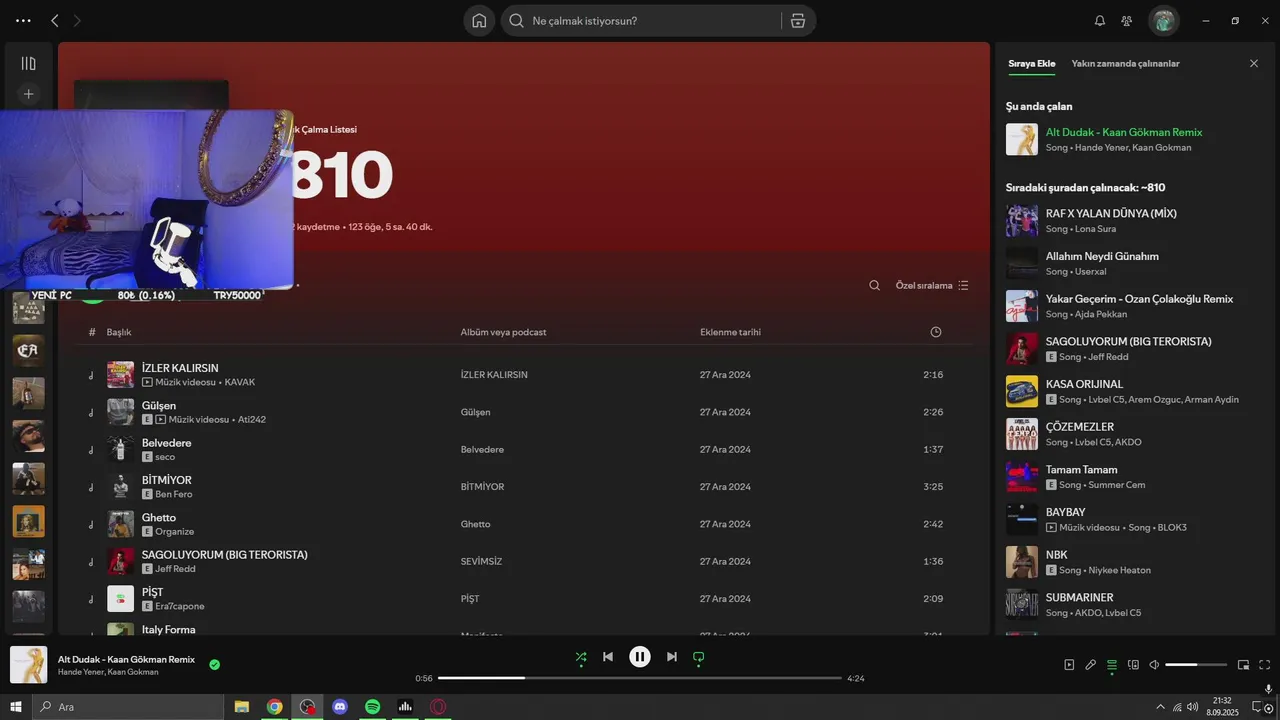
Task: Select SUBMARINER in queue
Action: click(x=1132, y=605)
